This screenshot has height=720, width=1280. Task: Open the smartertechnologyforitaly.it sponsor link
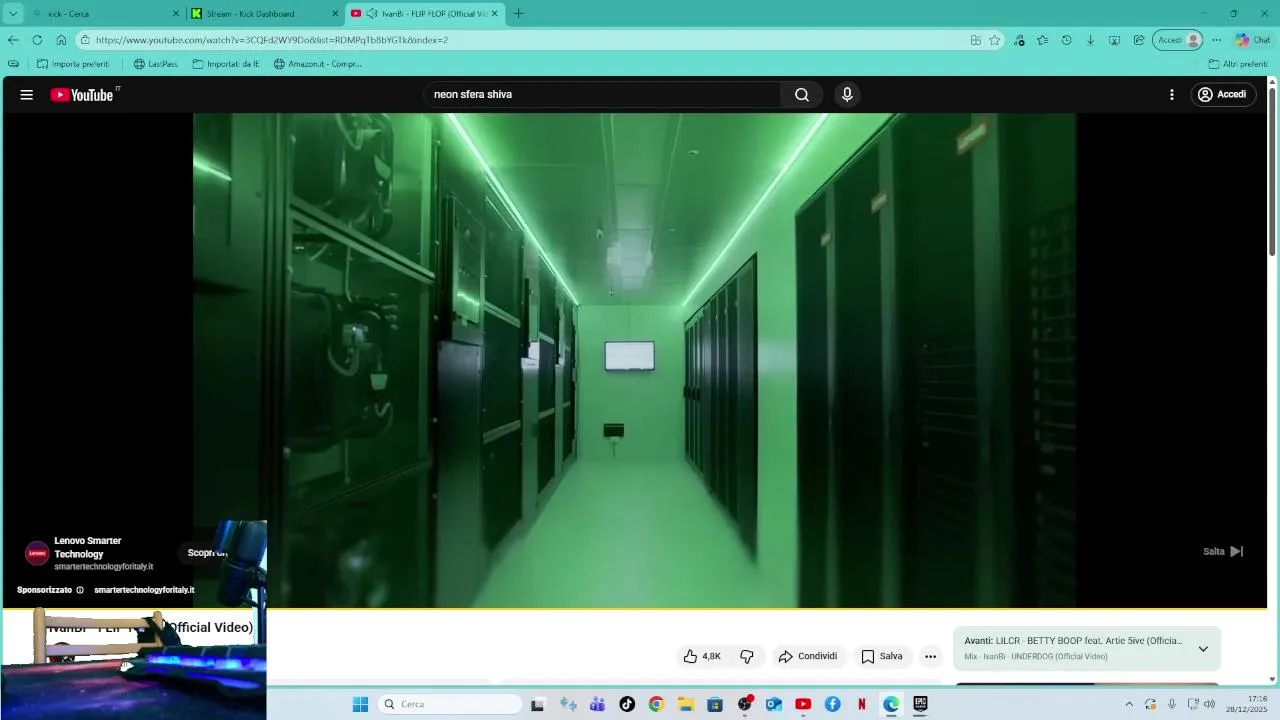pos(144,590)
